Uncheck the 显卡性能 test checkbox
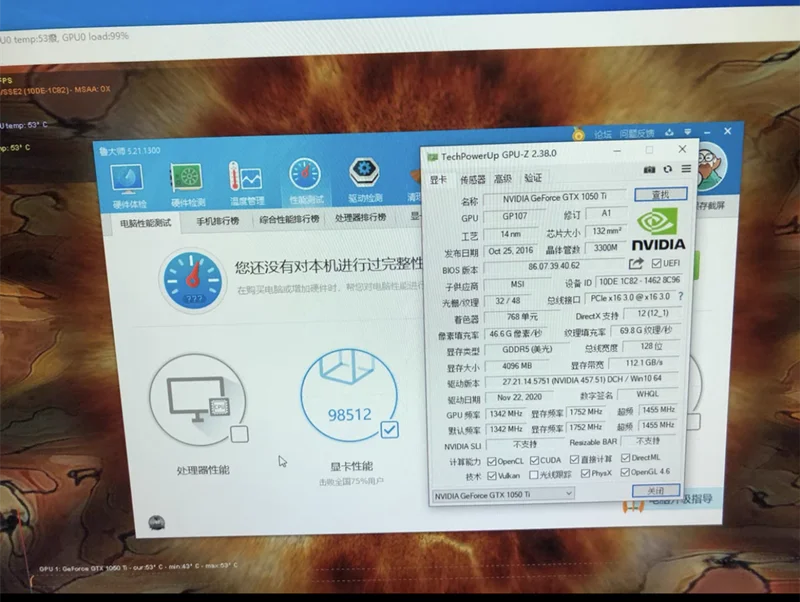Viewport: 800px width, 602px height. [x=389, y=430]
